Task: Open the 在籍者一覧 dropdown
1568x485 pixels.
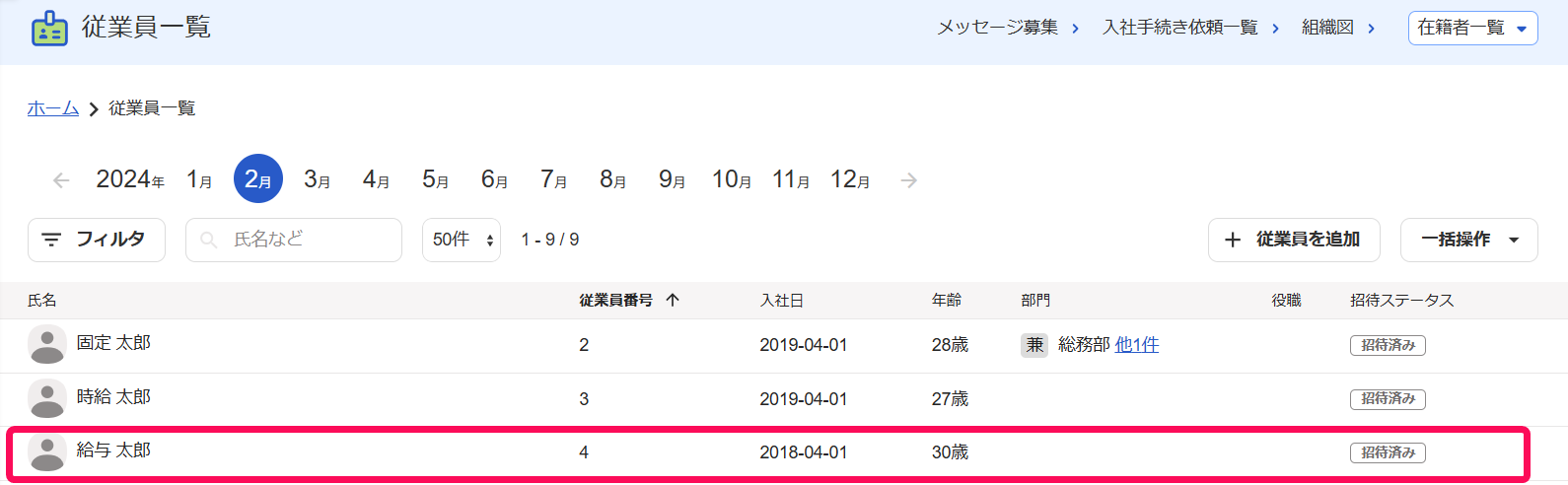Action: click(x=1472, y=28)
